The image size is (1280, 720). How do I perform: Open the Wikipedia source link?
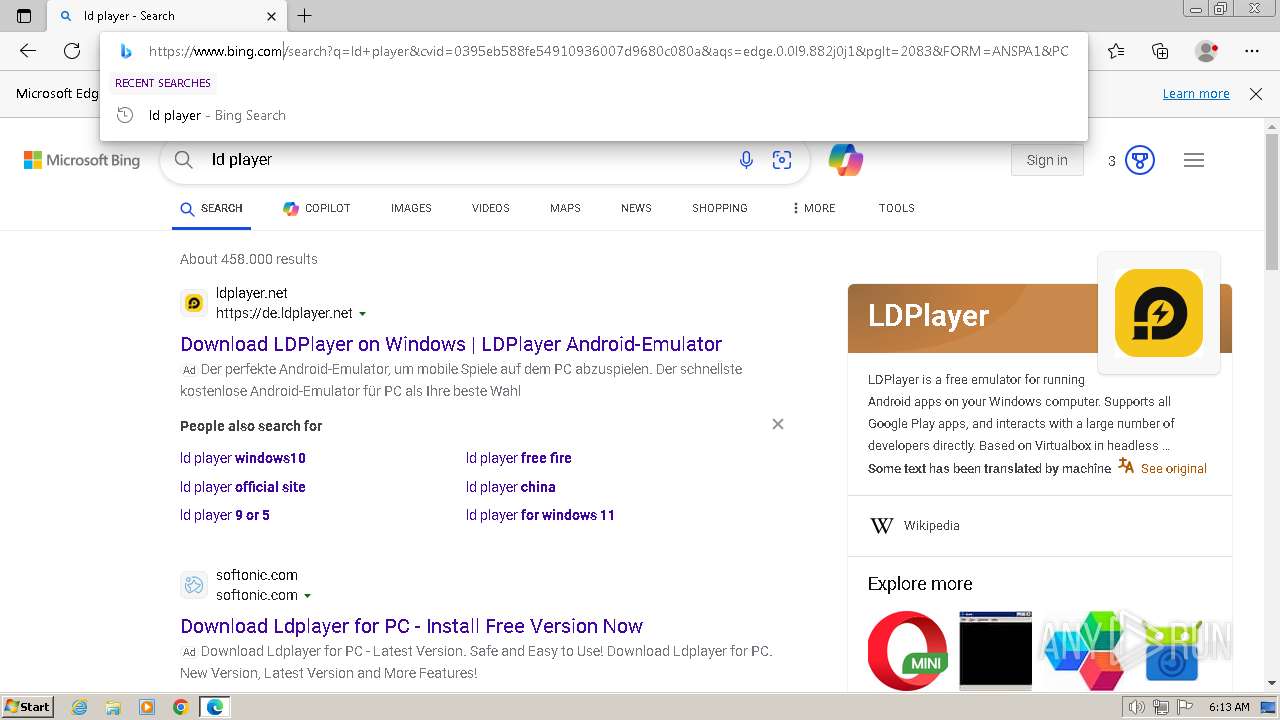click(931, 526)
